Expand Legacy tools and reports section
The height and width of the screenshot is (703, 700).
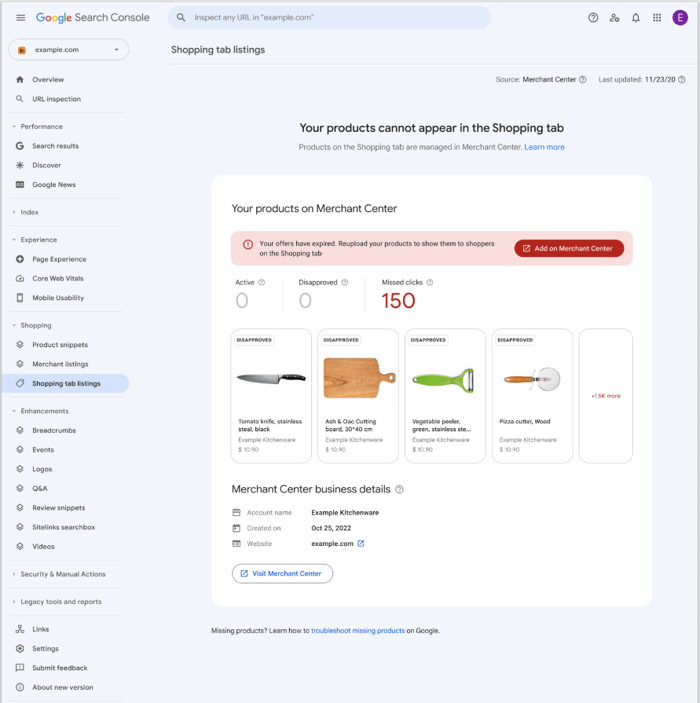tap(14, 602)
